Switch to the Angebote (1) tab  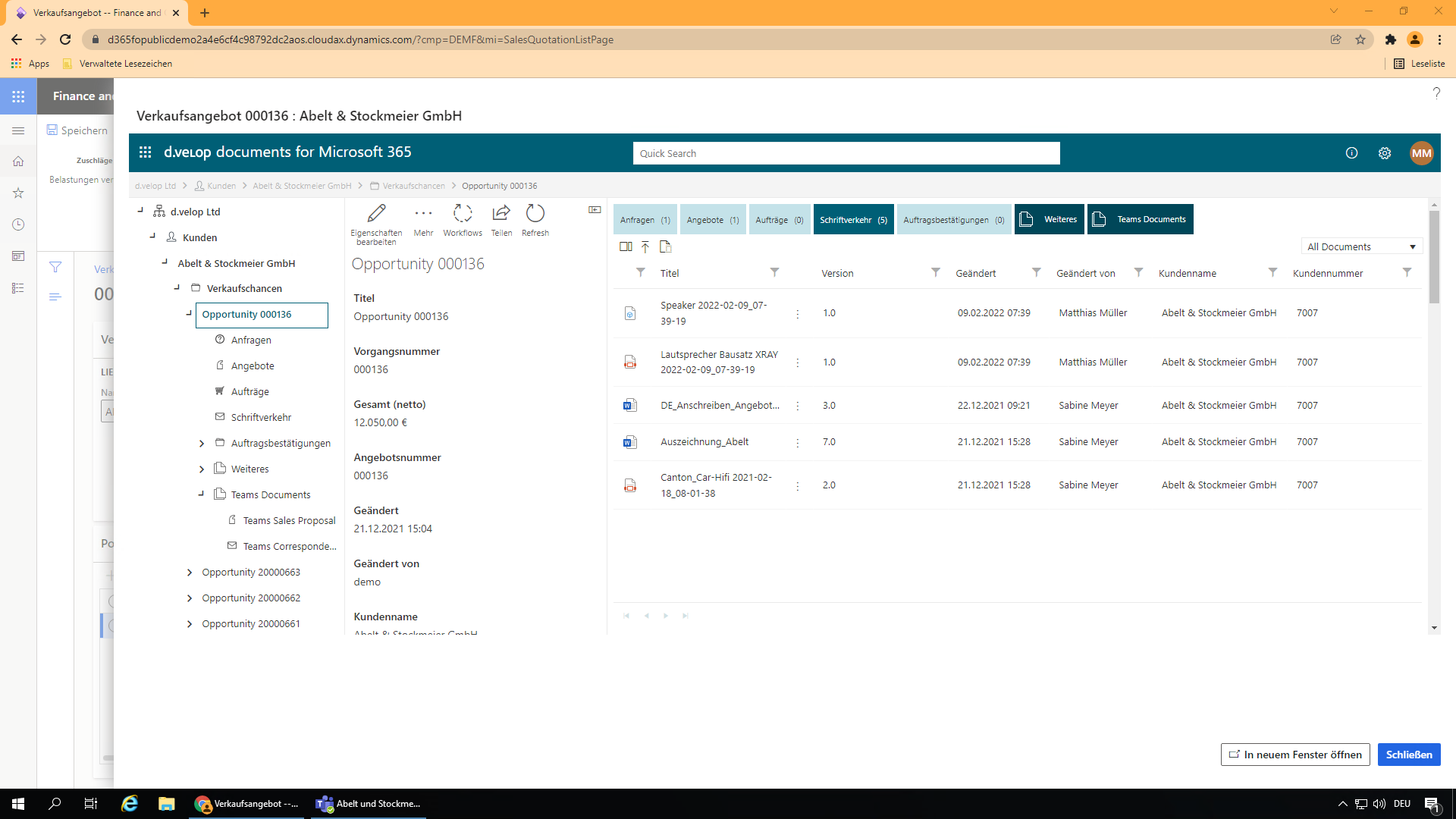(x=713, y=220)
